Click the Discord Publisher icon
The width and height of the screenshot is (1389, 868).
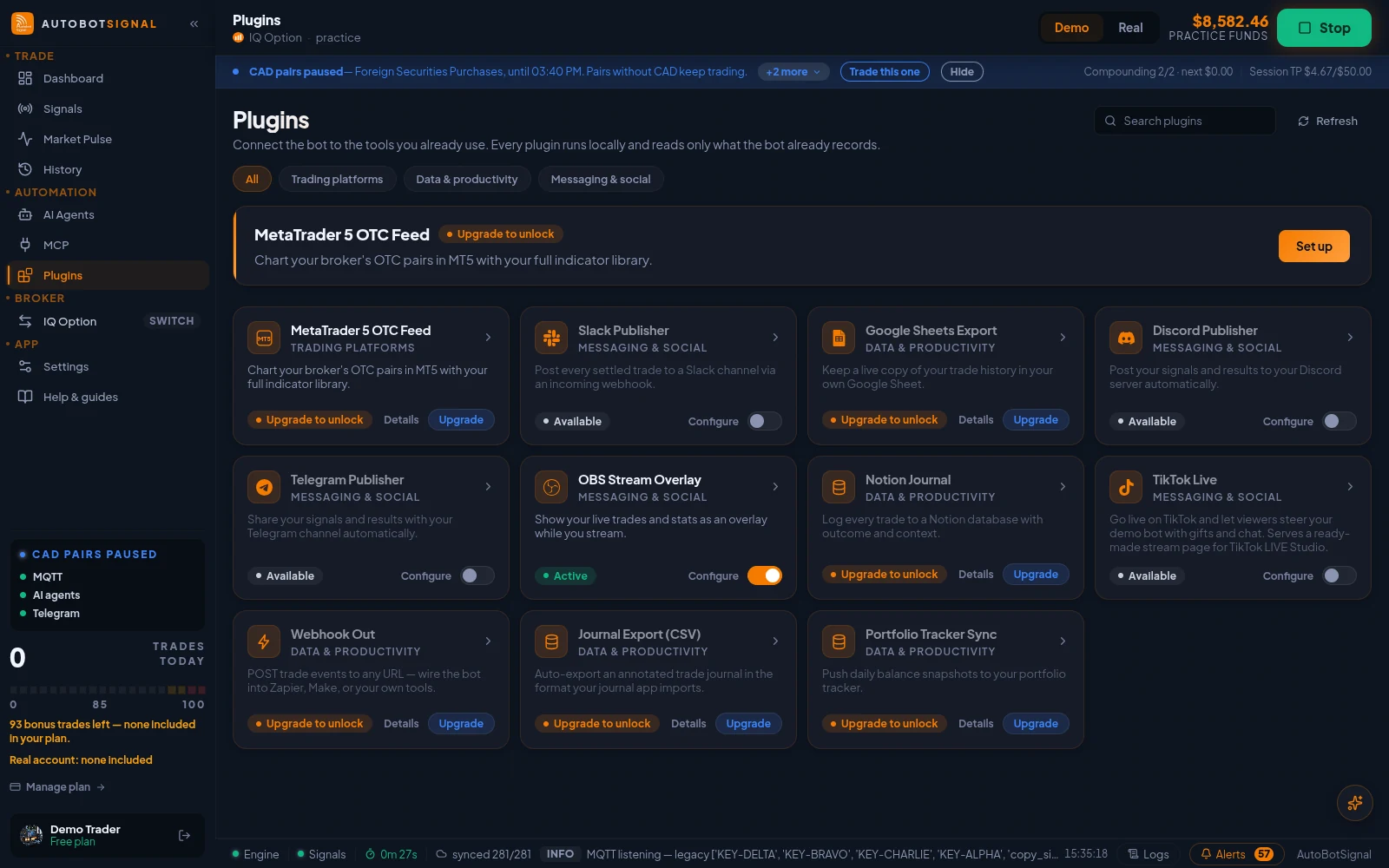[1126, 338]
